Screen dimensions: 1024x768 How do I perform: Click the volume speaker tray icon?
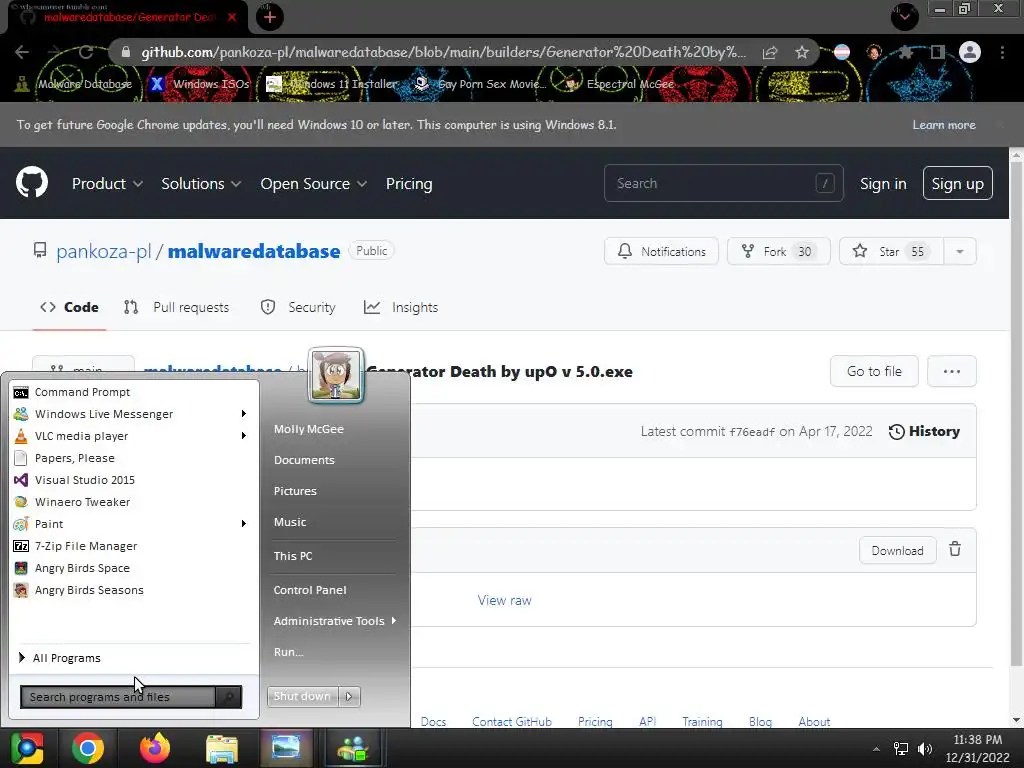coord(925,749)
